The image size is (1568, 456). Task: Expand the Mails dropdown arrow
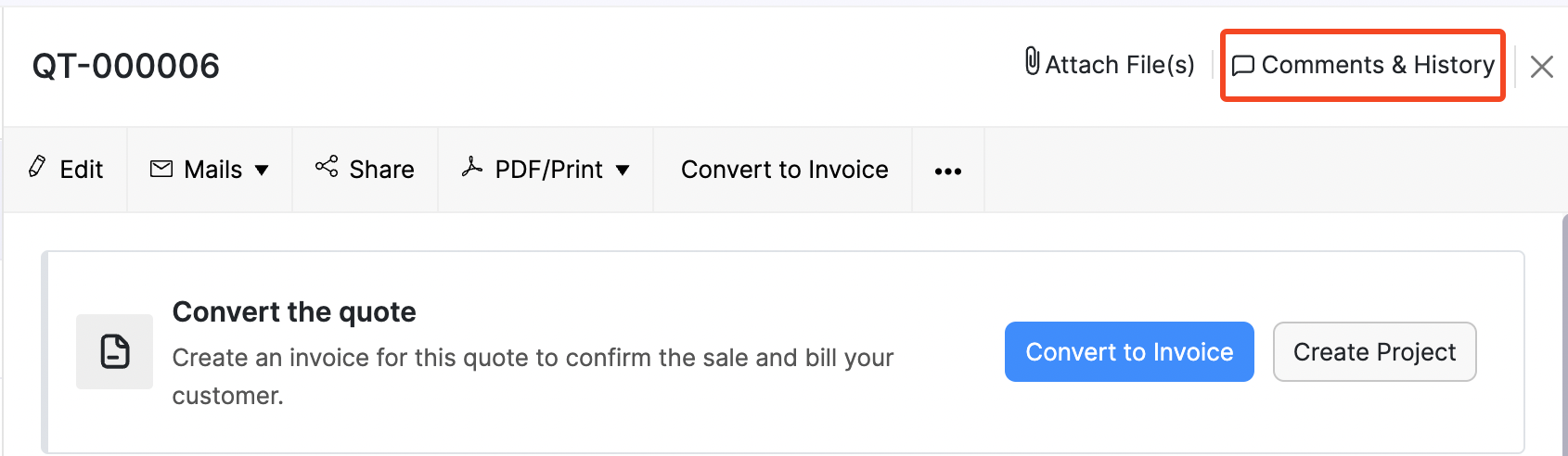coord(262,171)
